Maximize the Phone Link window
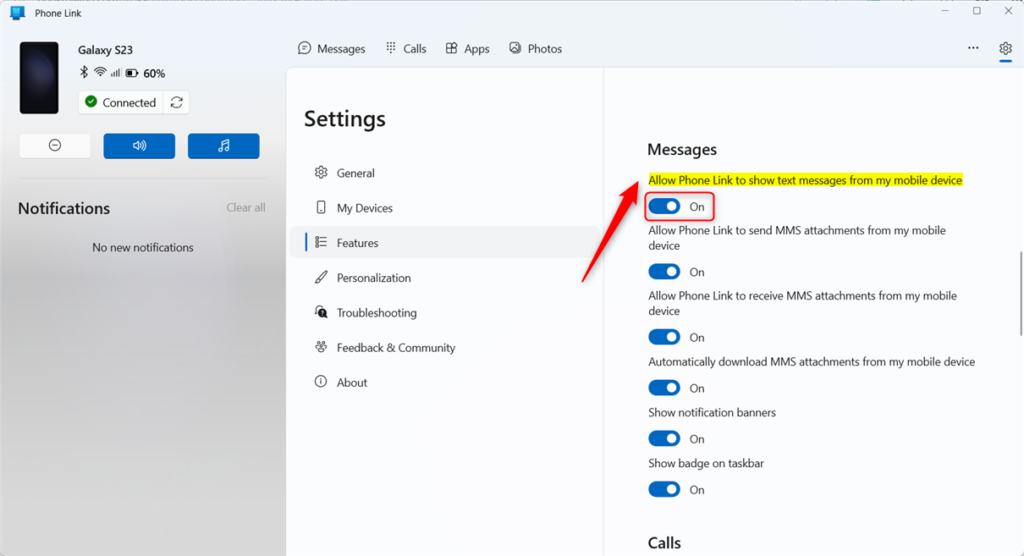The width and height of the screenshot is (1024, 556). (x=976, y=11)
